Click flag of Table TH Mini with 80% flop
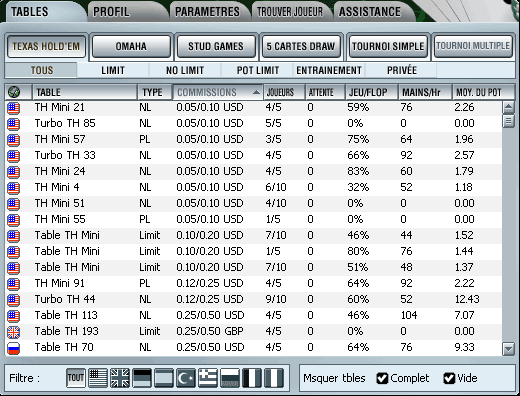Screen dimensions: 520x396 click(x=13, y=252)
